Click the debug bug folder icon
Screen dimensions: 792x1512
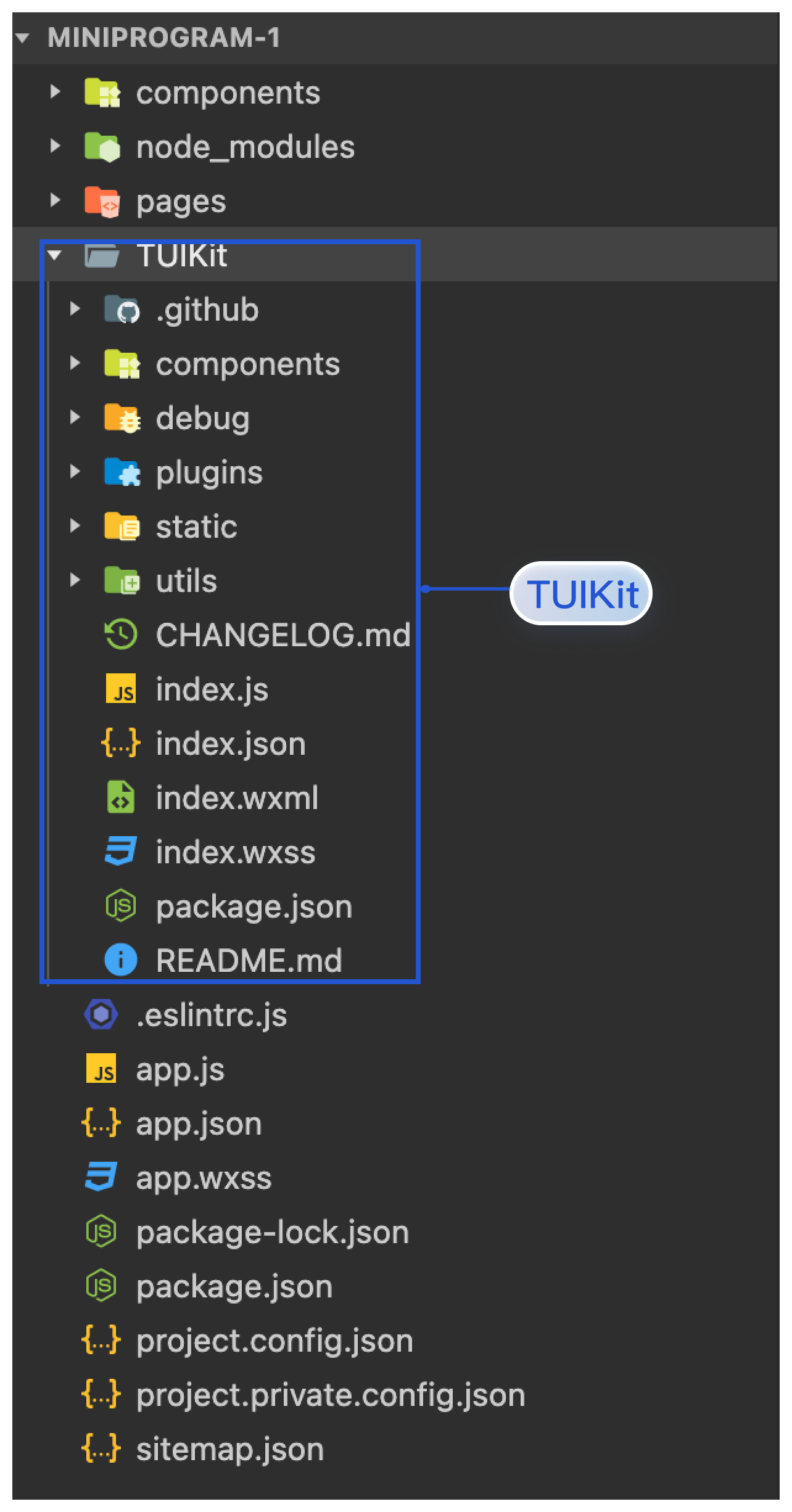tap(122, 418)
